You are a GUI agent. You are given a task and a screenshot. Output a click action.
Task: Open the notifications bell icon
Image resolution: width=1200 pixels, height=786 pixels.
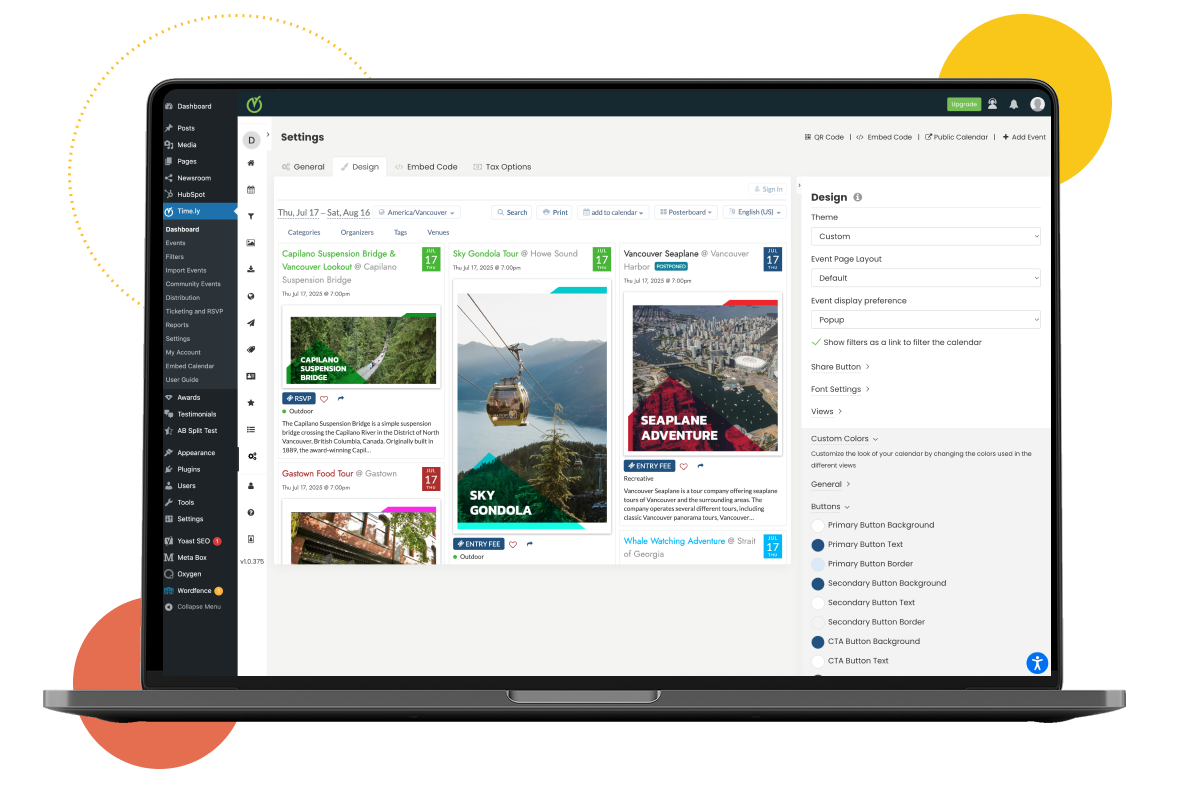1014,104
